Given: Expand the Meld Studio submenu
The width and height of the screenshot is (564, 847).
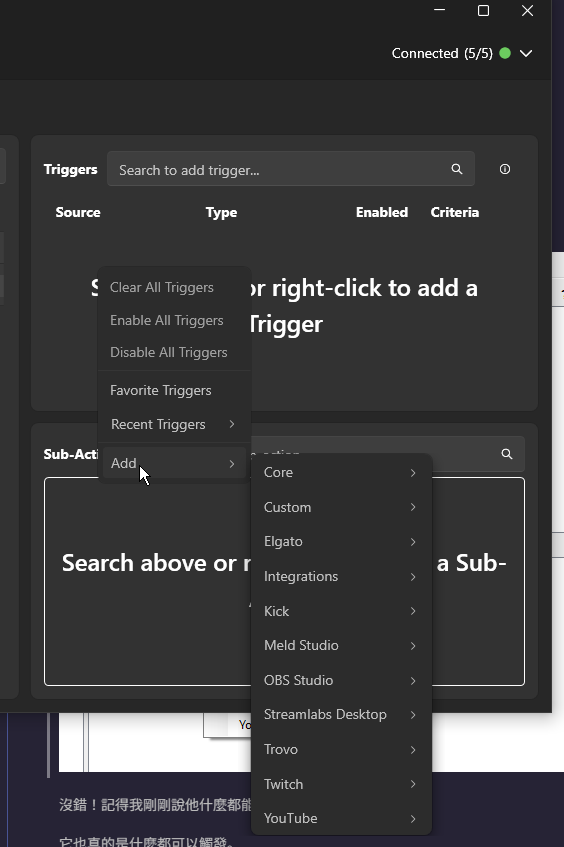Looking at the screenshot, I should coord(341,645).
